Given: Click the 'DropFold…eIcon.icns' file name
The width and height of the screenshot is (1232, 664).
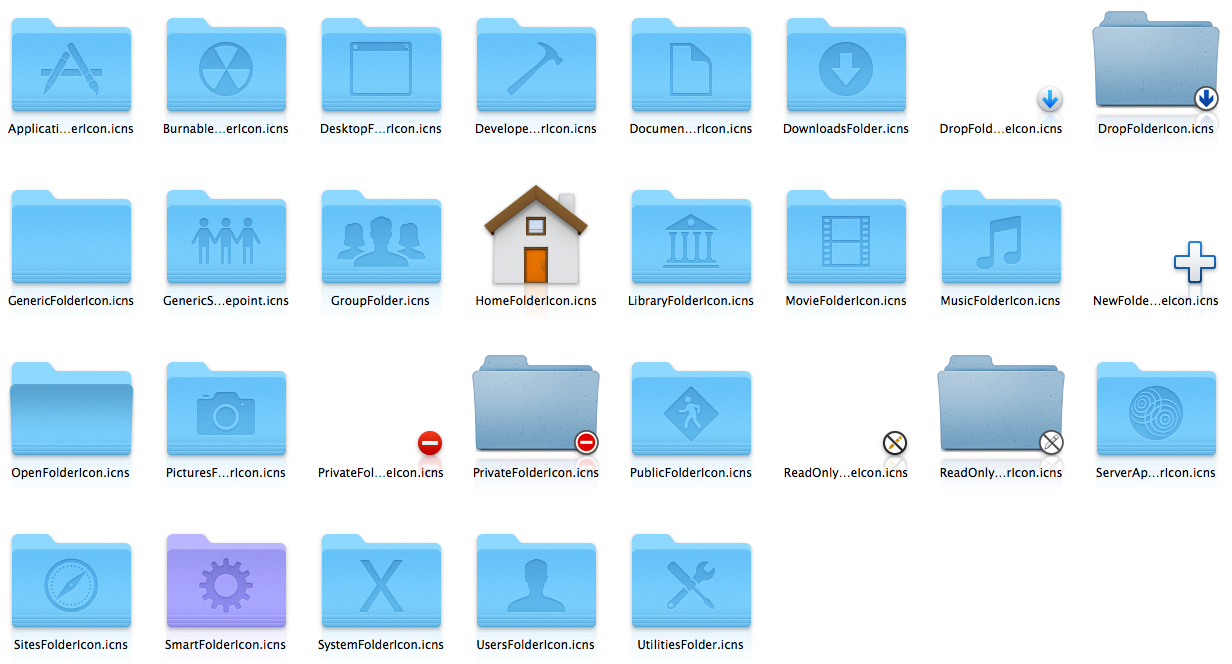Looking at the screenshot, I should click(x=1001, y=129).
